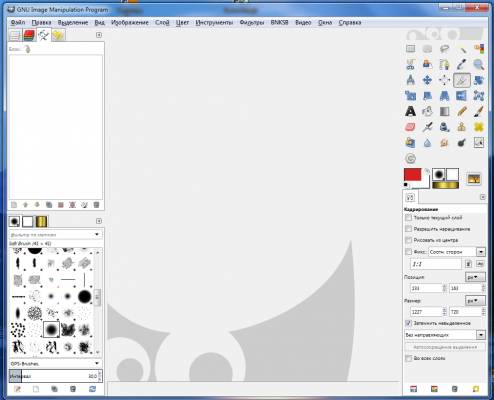The height and width of the screenshot is (400, 494).
Task: Select the Blend gradient tool
Action: coord(444,111)
